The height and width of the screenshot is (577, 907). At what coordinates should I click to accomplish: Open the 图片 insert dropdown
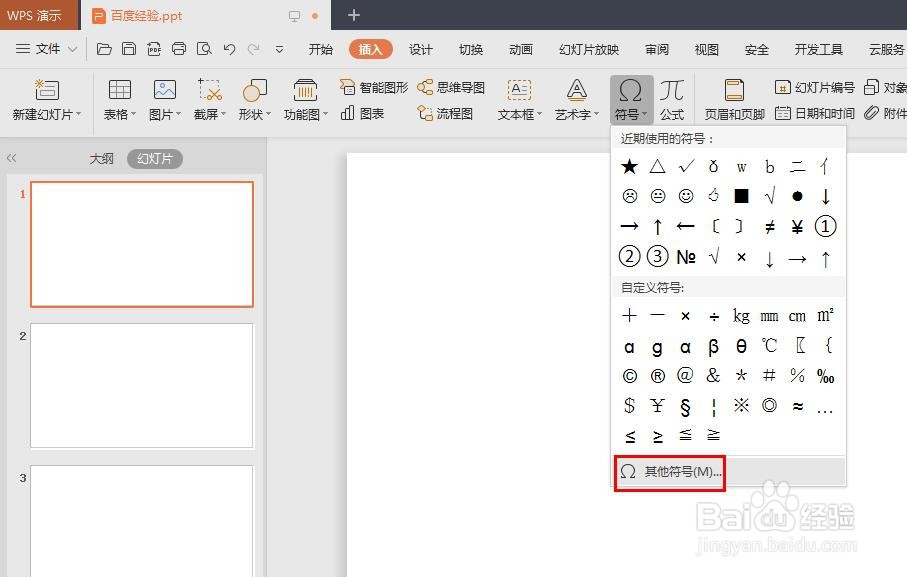[165, 99]
